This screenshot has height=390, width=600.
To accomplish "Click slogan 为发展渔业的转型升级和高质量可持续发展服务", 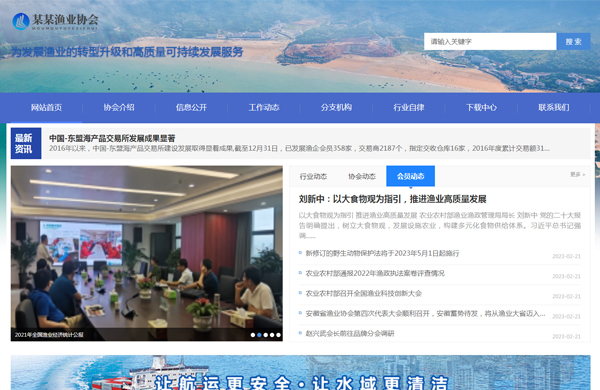I will click(127, 52).
